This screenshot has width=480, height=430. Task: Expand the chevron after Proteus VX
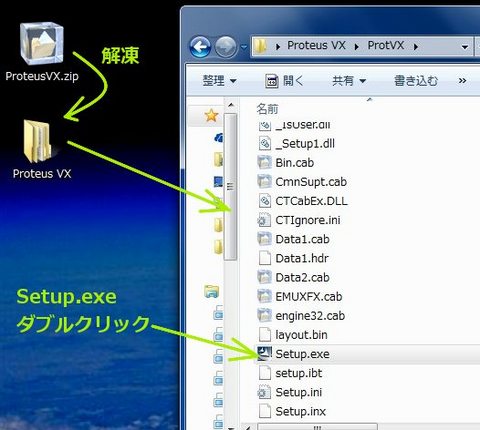[x=356, y=47]
